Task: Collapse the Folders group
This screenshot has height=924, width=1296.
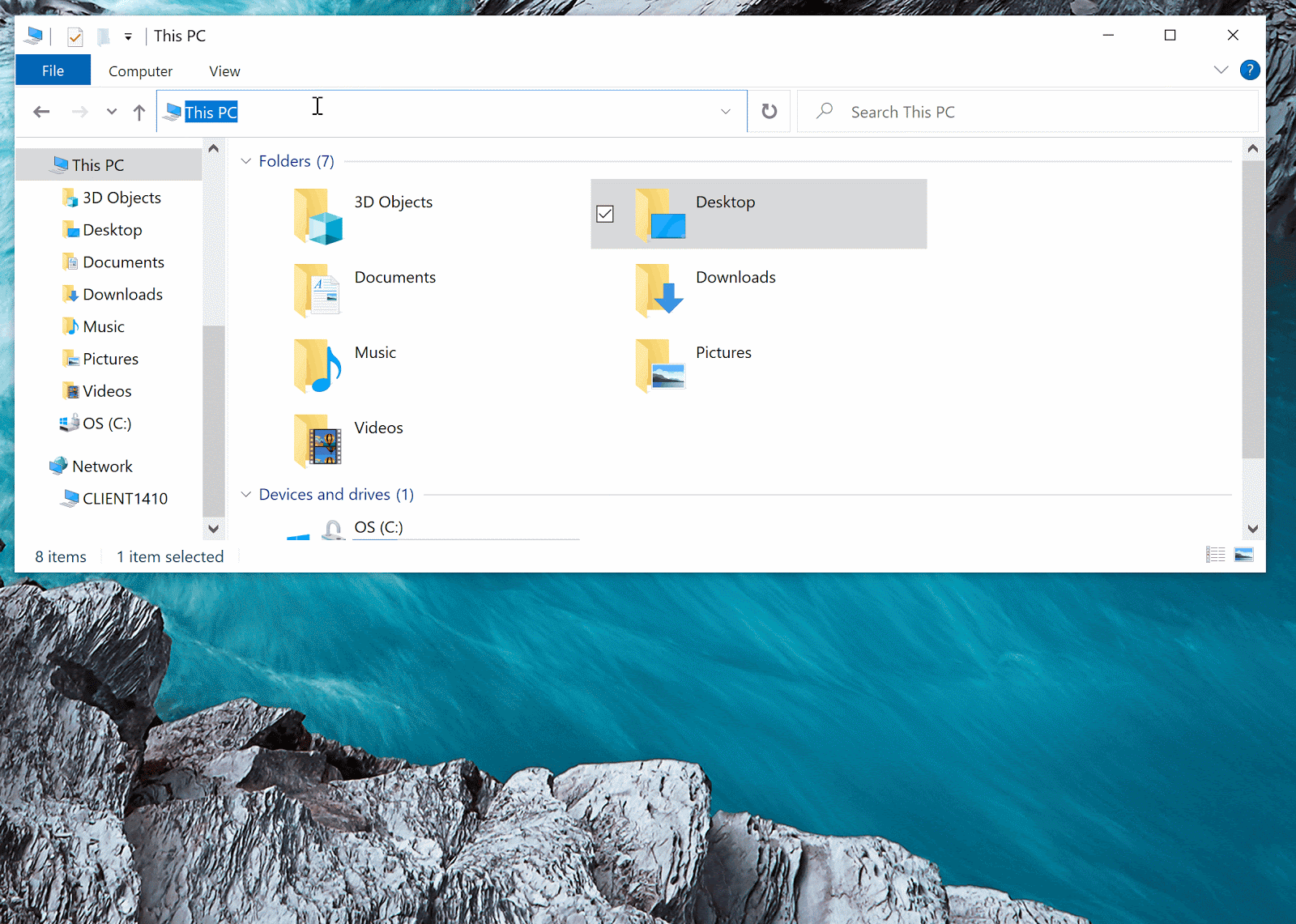Action: click(x=246, y=161)
